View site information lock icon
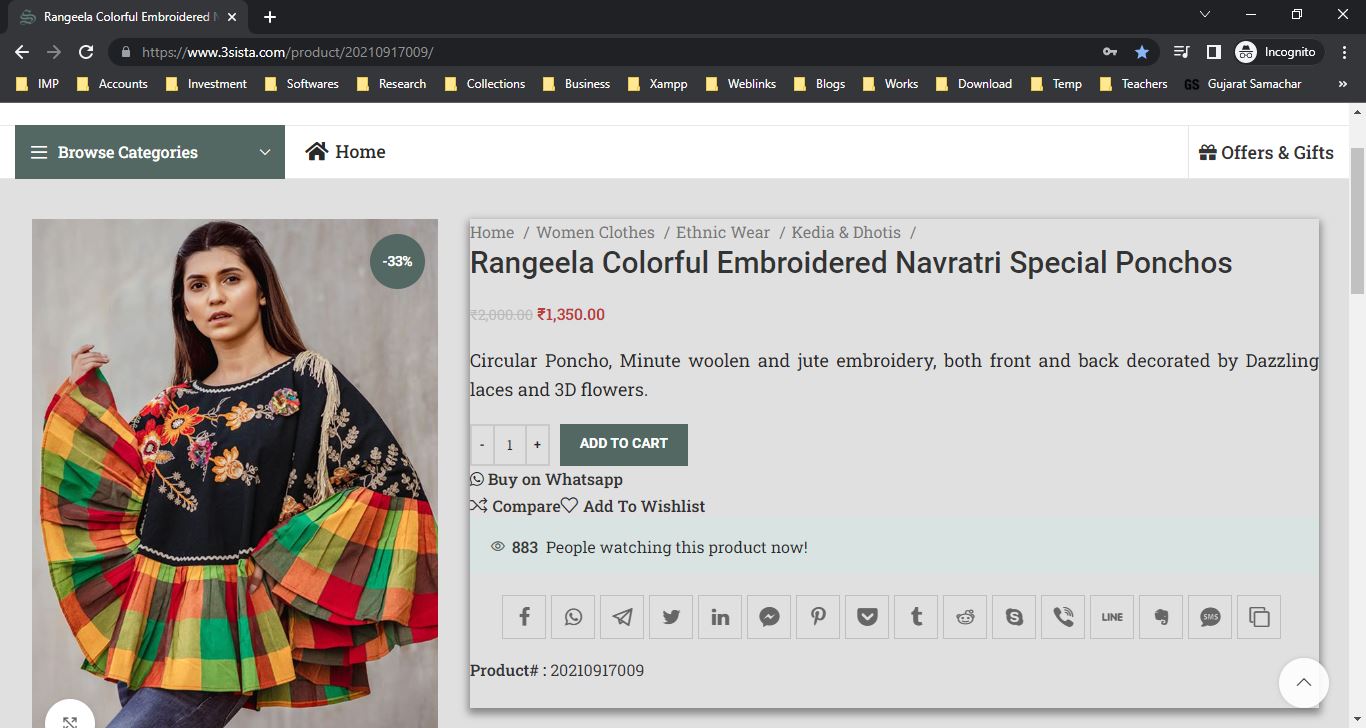 coord(126,52)
